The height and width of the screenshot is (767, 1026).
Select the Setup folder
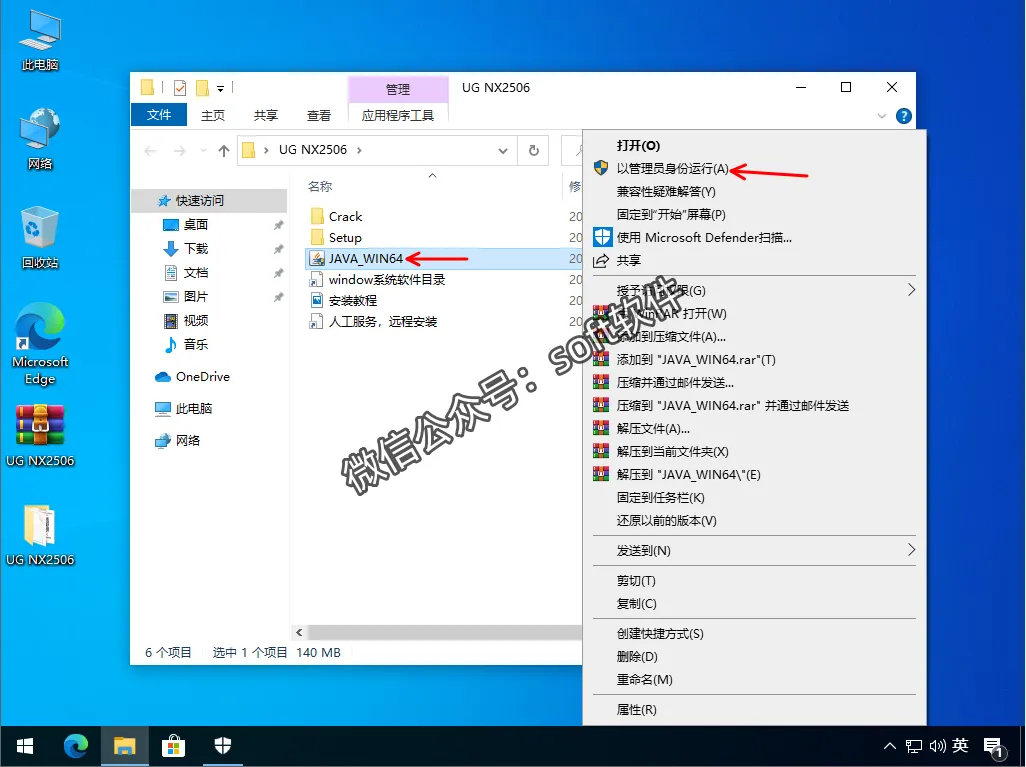coord(345,238)
